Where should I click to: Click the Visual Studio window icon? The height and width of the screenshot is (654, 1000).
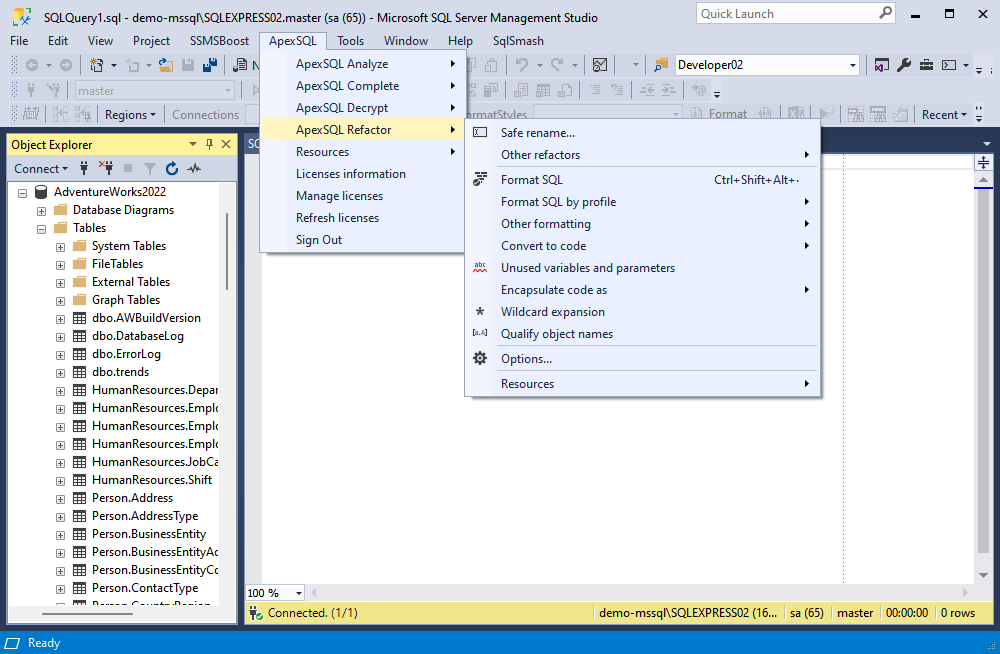pos(881,64)
